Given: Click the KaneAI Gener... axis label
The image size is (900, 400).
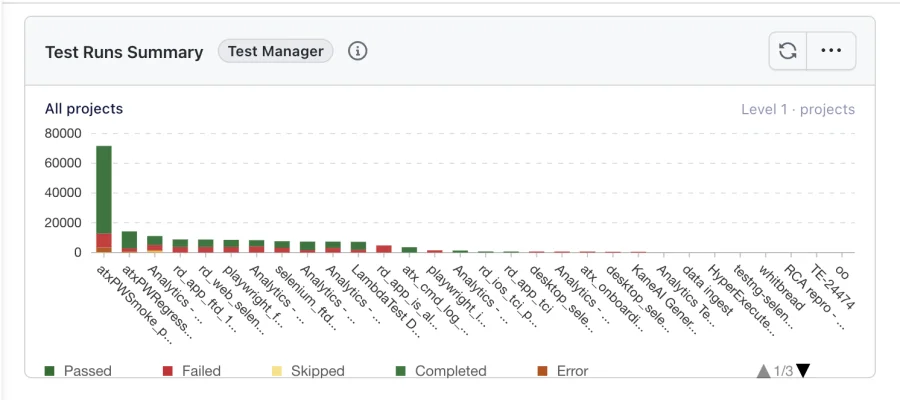Looking at the screenshot, I should click(x=663, y=299).
